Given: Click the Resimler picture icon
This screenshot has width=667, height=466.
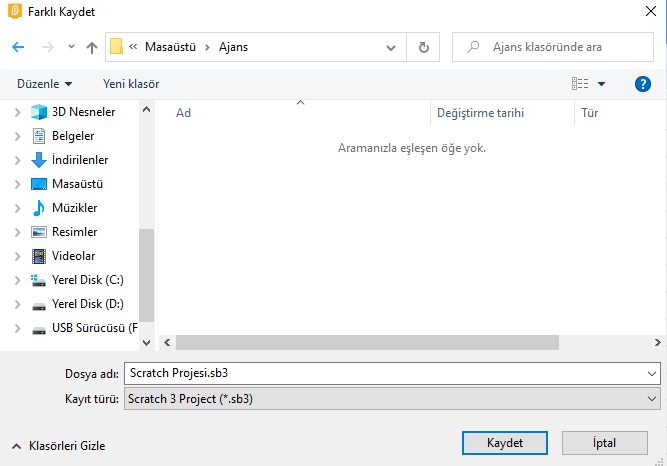Looking at the screenshot, I should point(39,232).
